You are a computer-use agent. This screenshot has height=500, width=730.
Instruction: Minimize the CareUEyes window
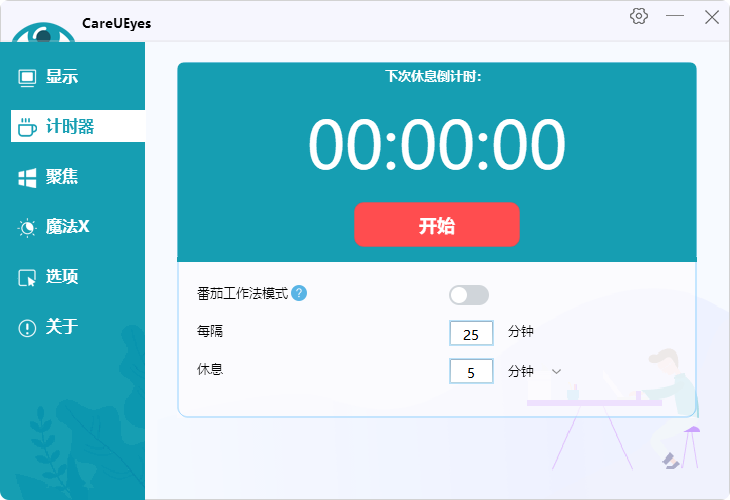pyautogui.click(x=675, y=16)
